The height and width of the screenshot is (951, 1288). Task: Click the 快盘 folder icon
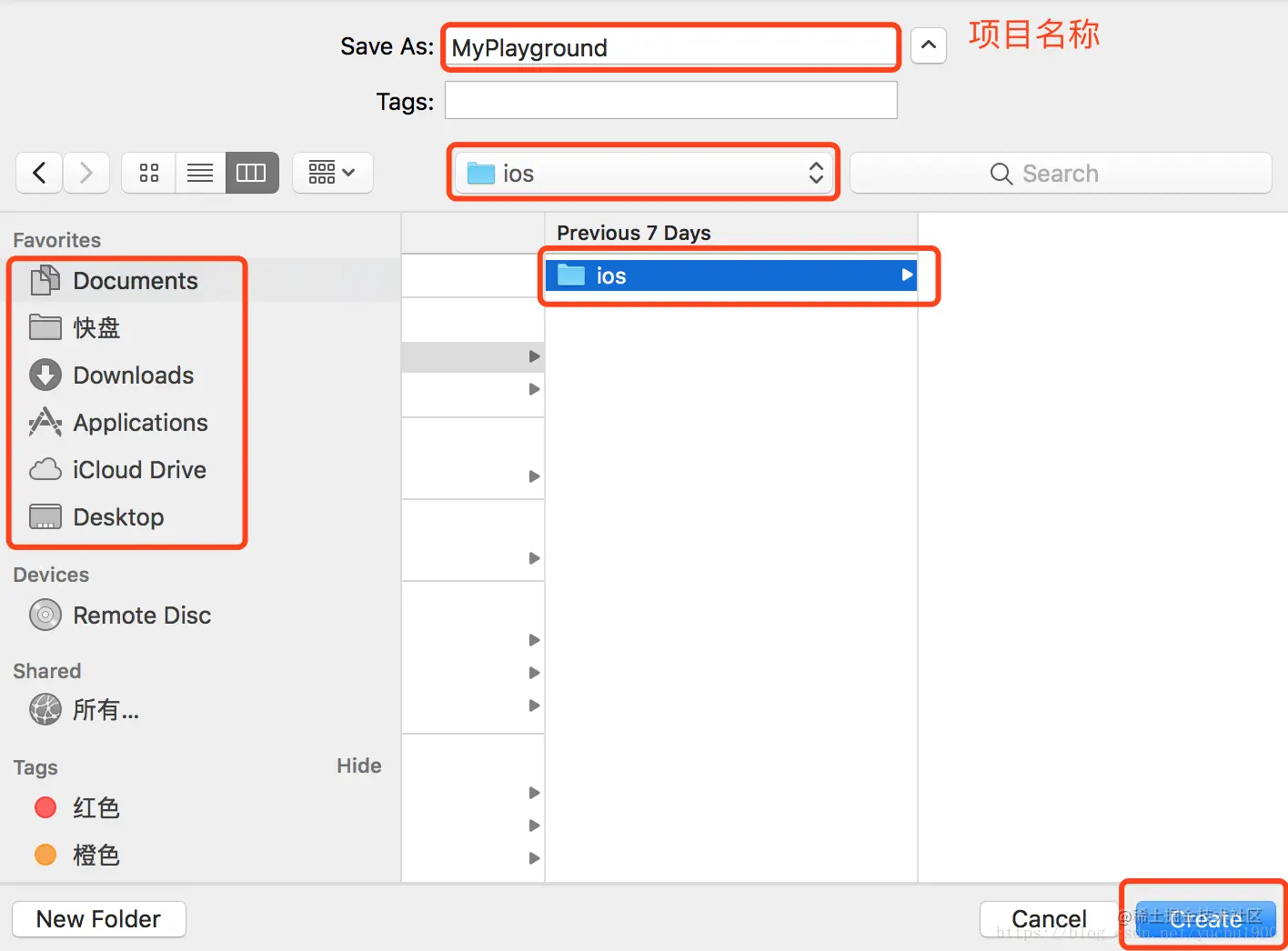click(45, 327)
